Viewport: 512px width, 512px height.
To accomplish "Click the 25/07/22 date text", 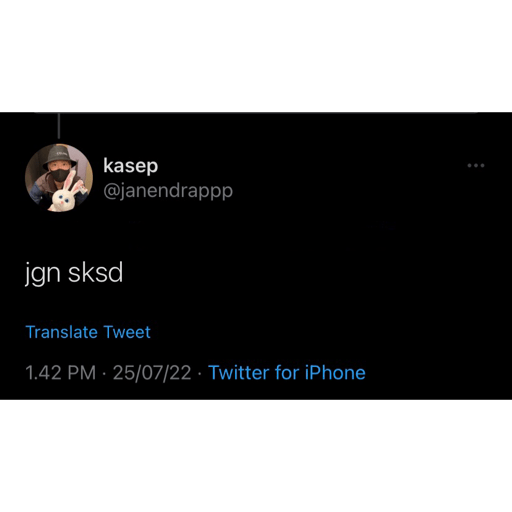I will tap(152, 373).
